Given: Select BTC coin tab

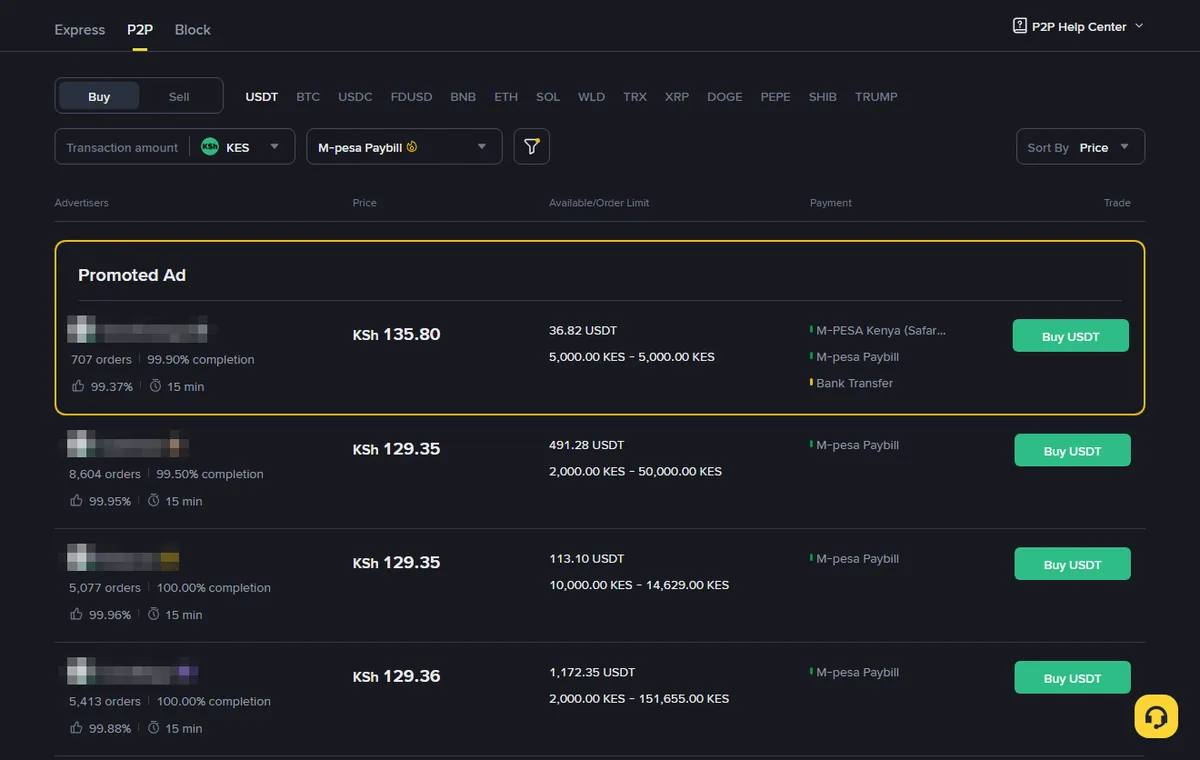Looking at the screenshot, I should [308, 97].
